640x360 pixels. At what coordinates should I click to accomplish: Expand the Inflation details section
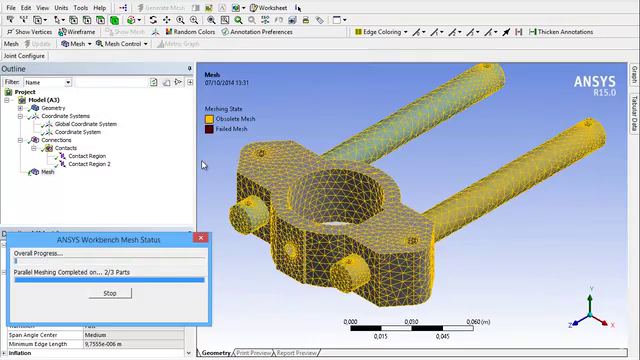coord(4,353)
